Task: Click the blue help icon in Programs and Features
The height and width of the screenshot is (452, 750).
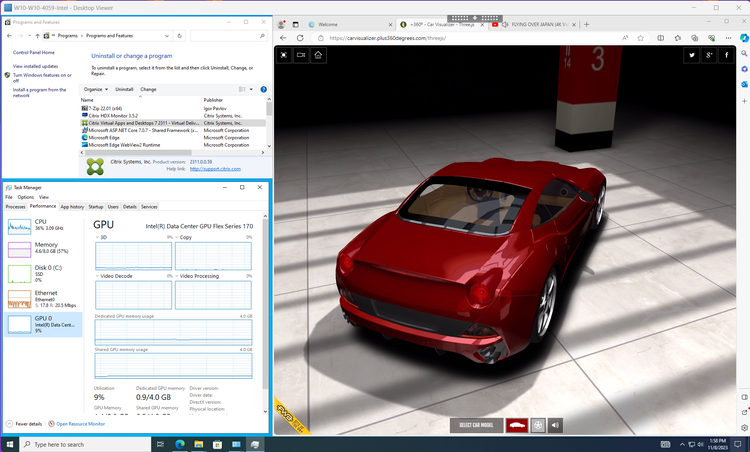Action: tap(264, 89)
